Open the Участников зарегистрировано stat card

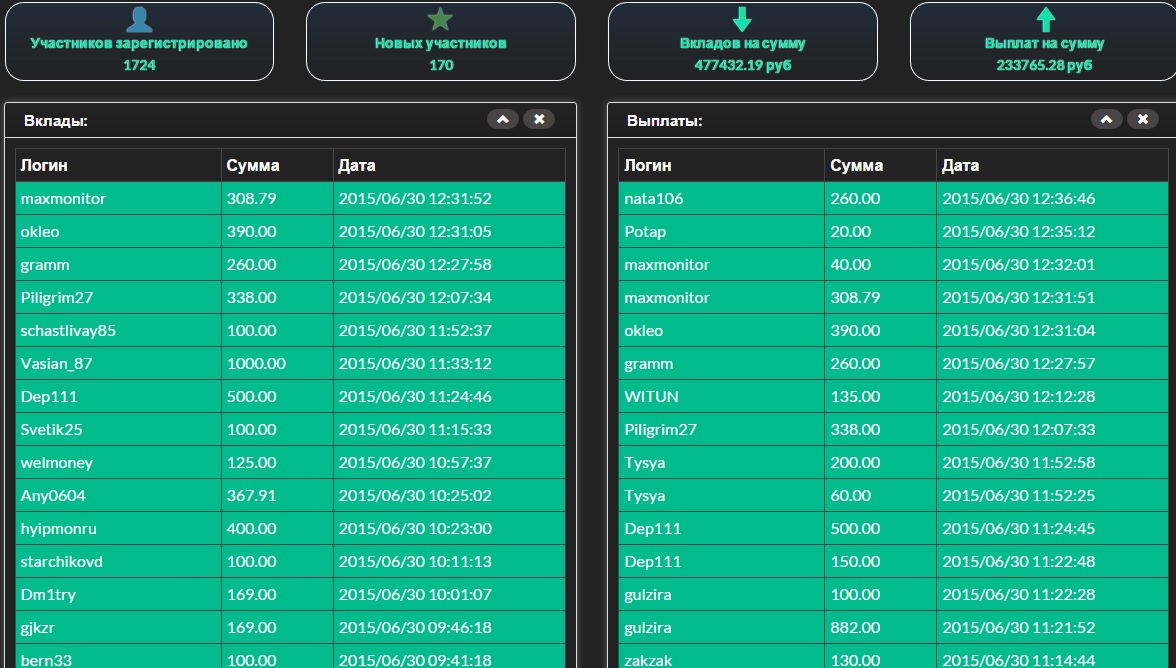[x=139, y=42]
